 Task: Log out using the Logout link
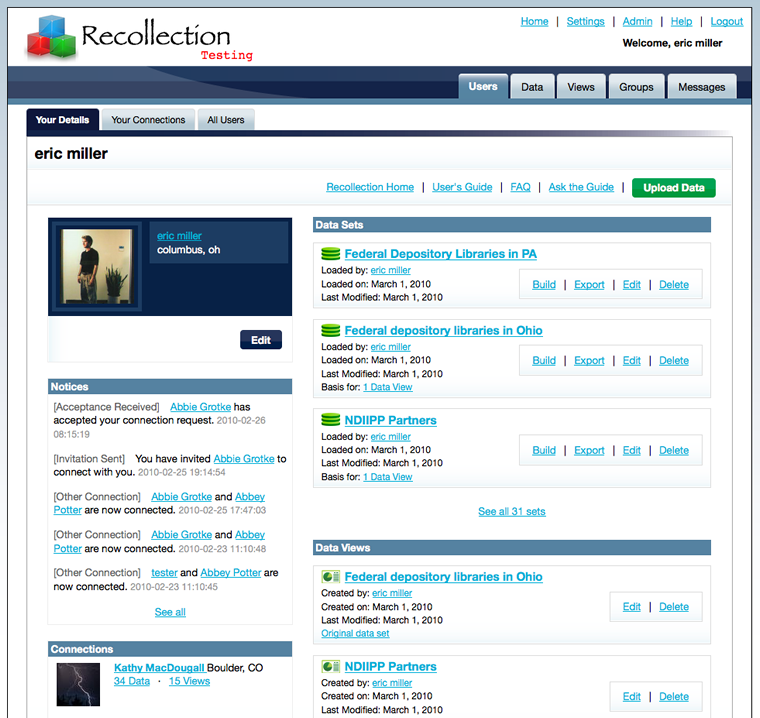point(727,21)
